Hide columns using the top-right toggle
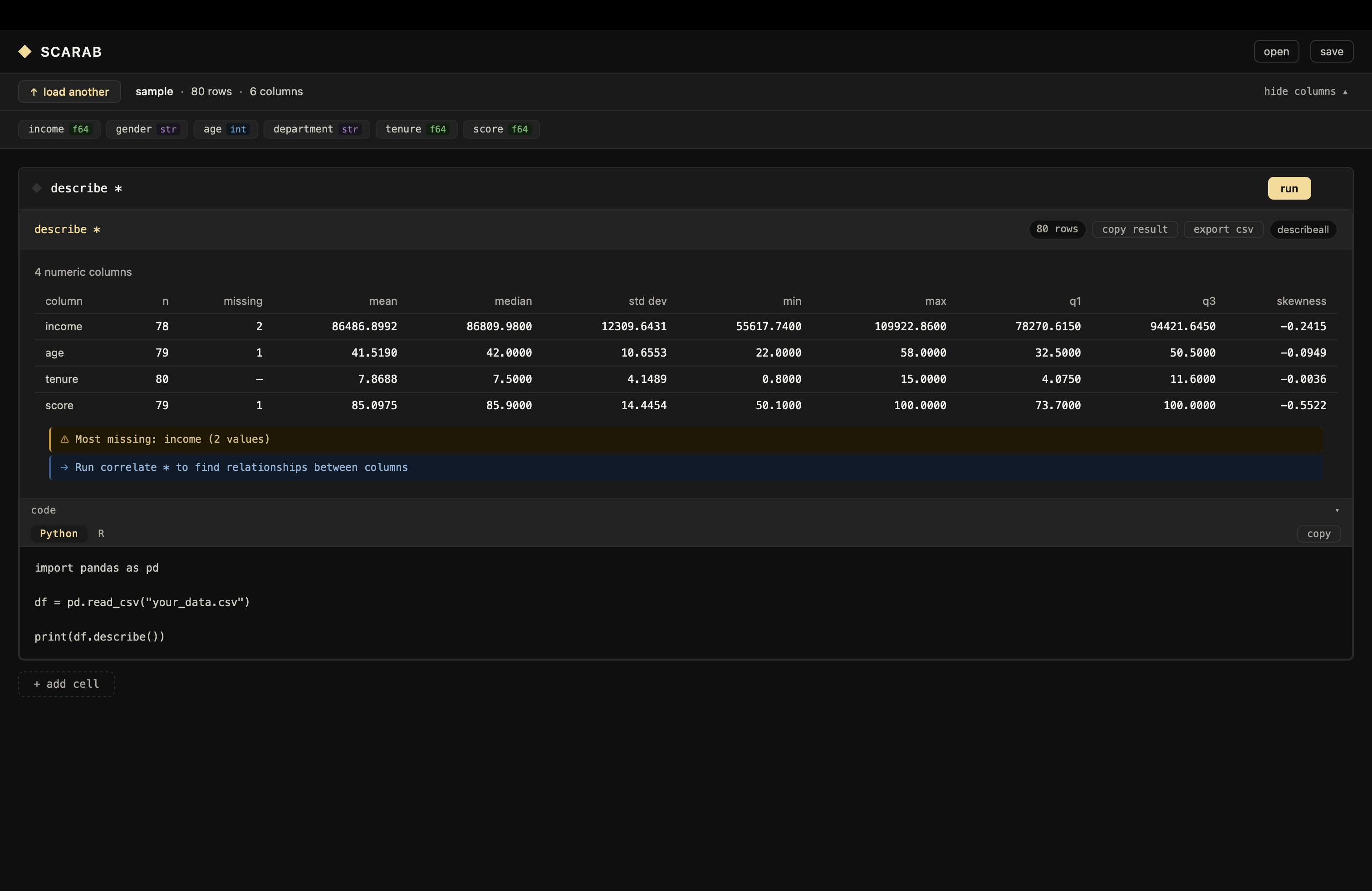The height and width of the screenshot is (891, 1372). [1305, 92]
